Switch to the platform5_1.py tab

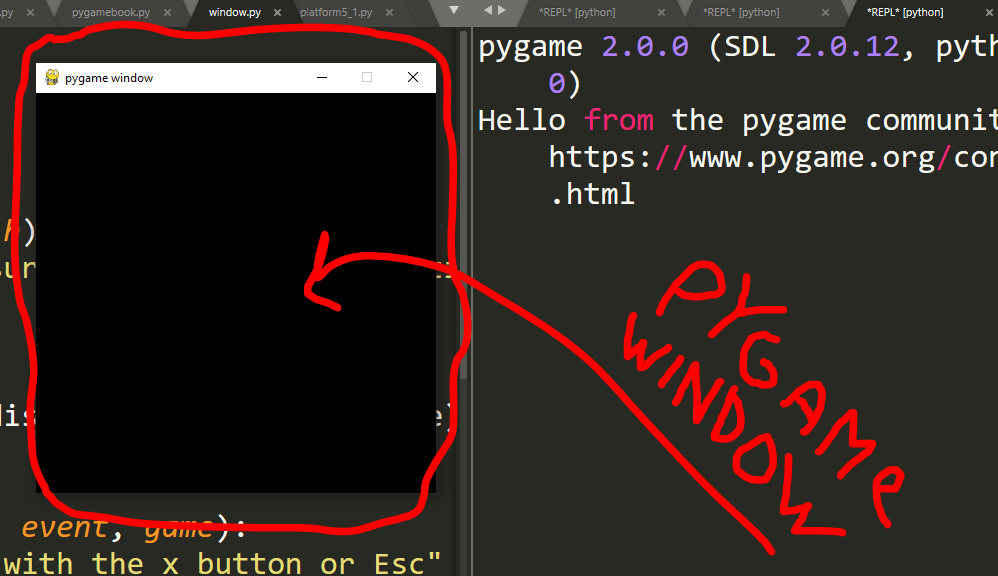[335, 12]
